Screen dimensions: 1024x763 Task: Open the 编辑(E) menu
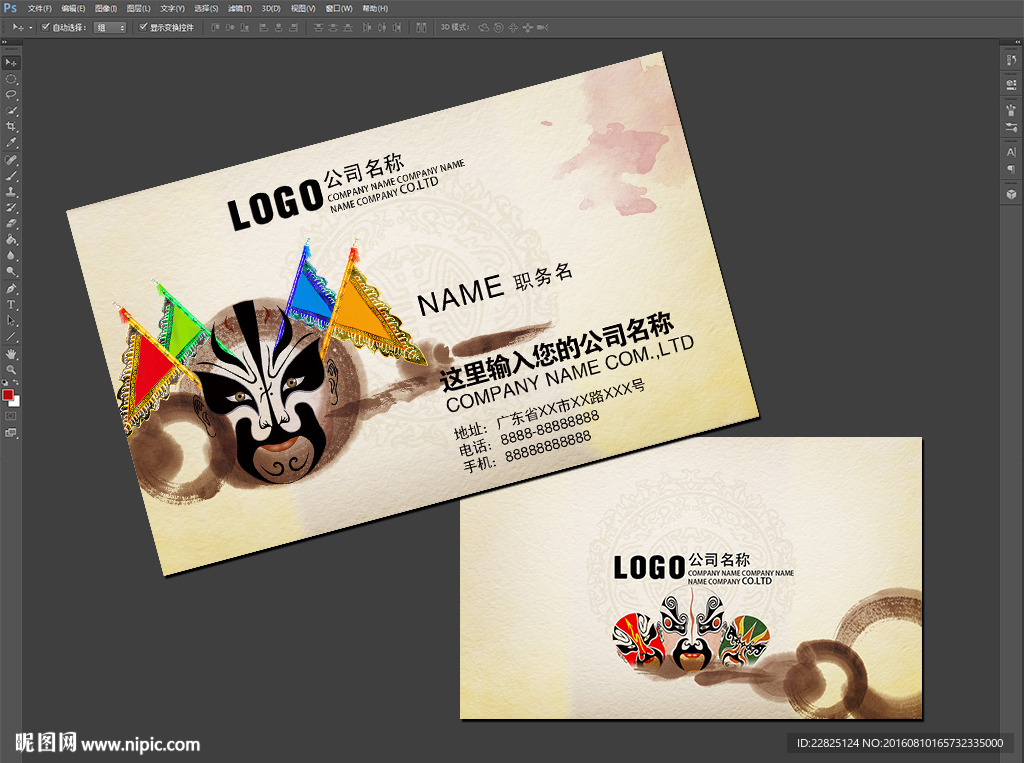pos(73,8)
